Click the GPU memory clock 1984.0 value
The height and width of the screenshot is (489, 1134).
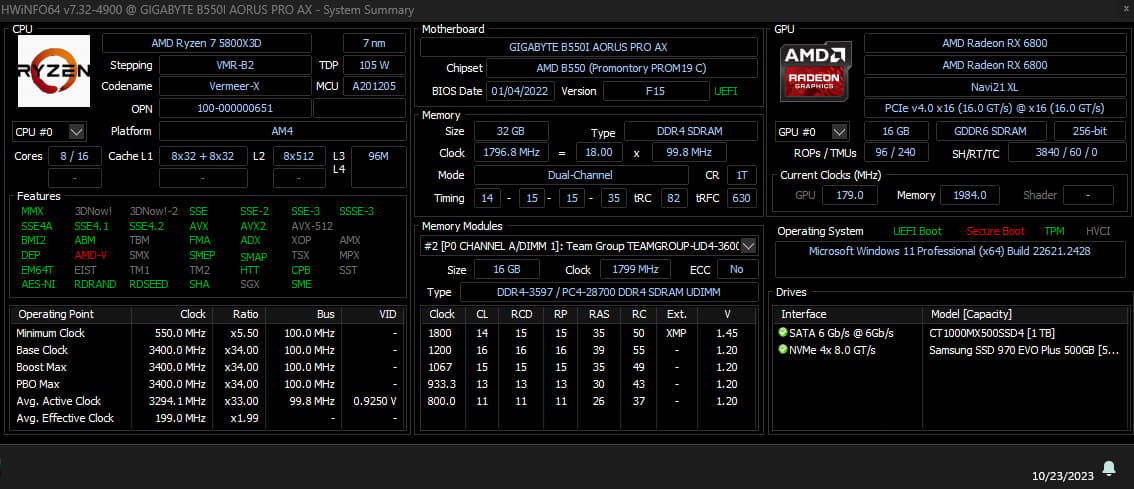(x=969, y=195)
